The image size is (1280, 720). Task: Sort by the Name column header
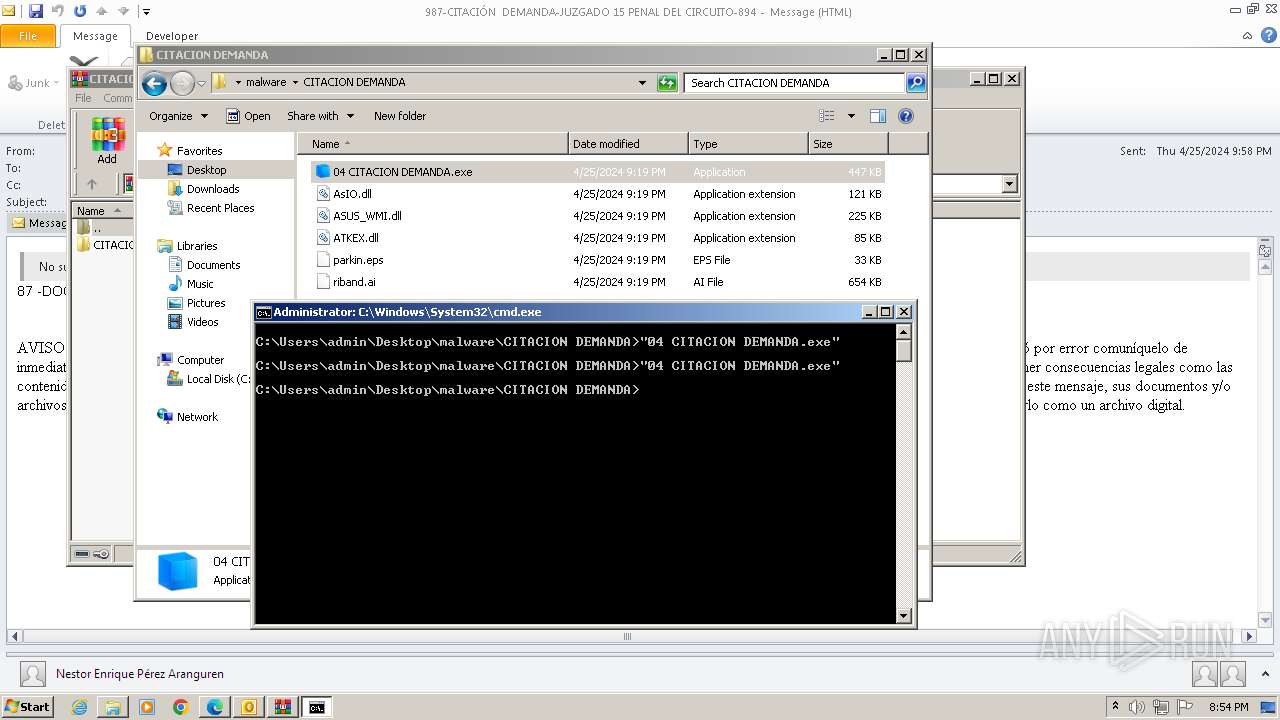pyautogui.click(x=432, y=144)
